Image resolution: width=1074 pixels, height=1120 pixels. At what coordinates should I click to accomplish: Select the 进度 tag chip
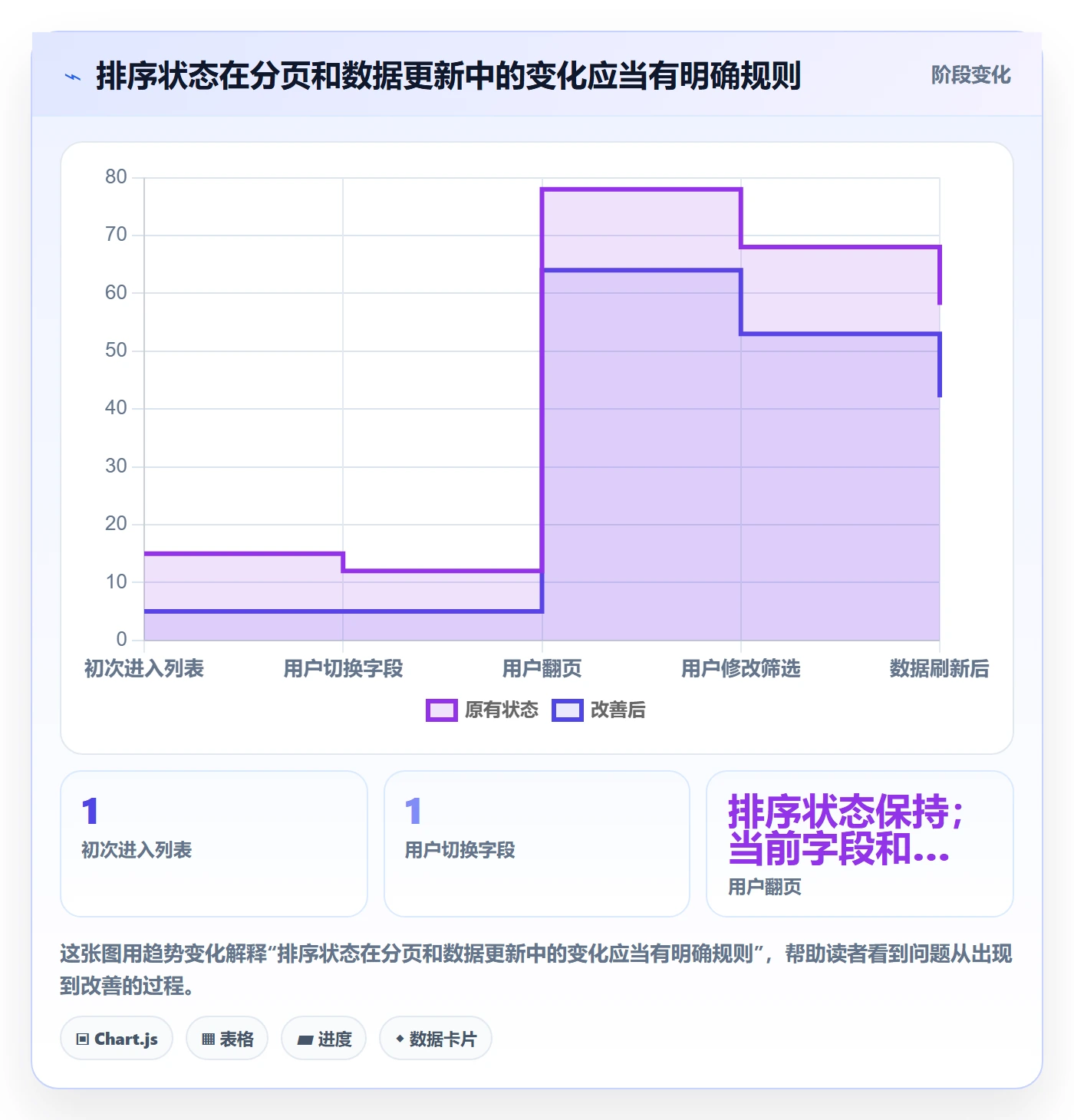(x=324, y=1039)
